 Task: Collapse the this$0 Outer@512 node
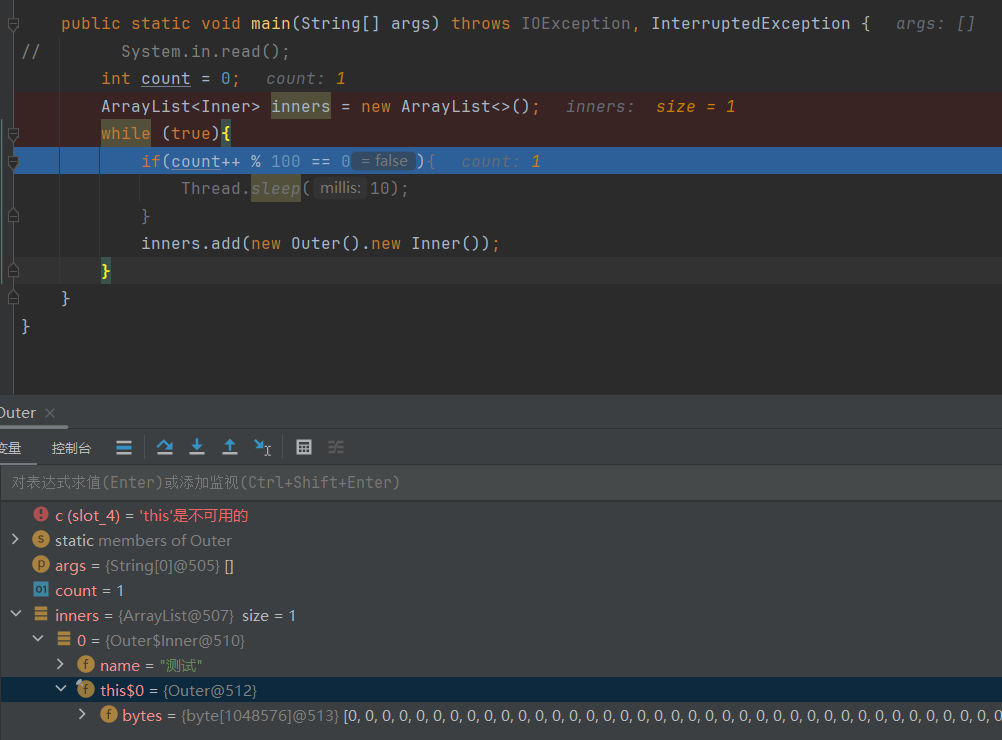click(x=61, y=689)
